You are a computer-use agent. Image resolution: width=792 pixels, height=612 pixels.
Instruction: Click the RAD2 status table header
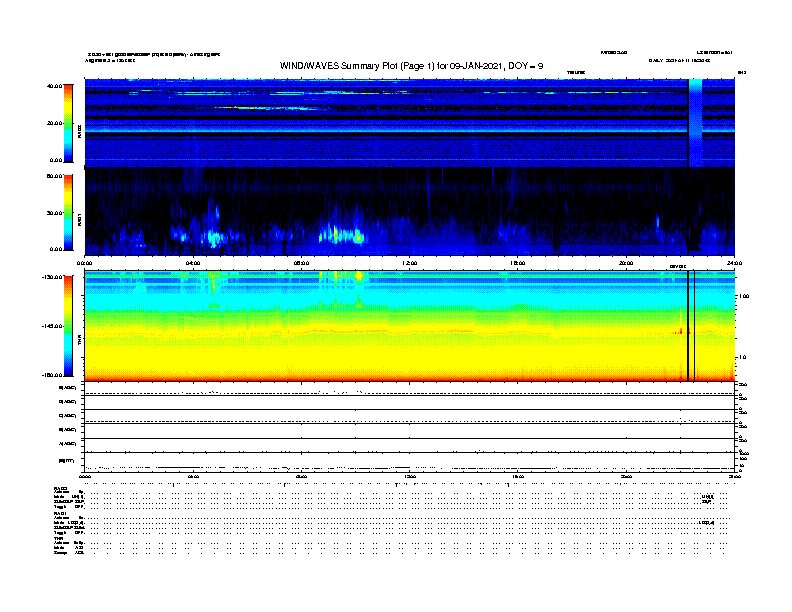point(61,488)
